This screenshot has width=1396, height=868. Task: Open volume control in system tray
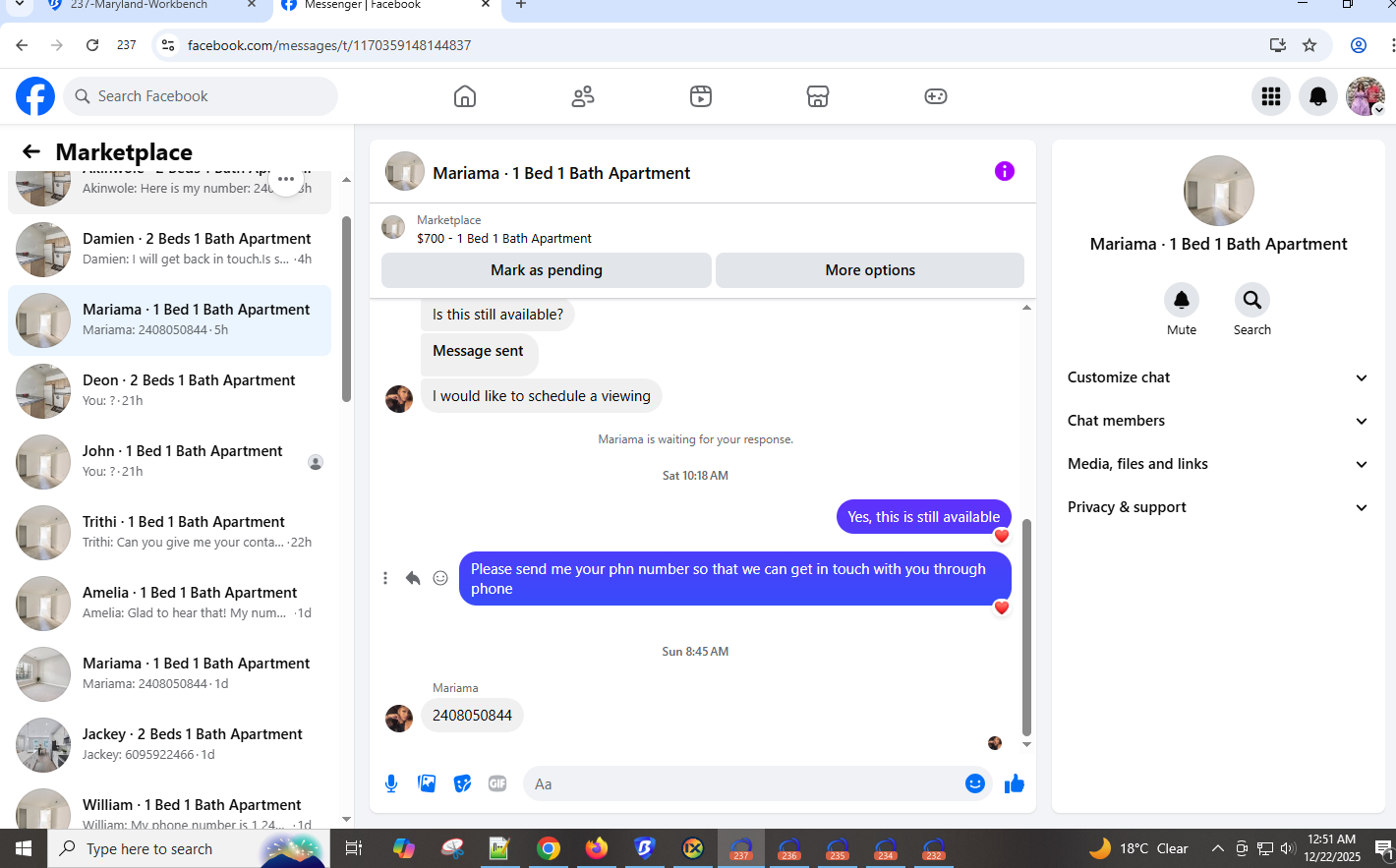[x=1287, y=848]
